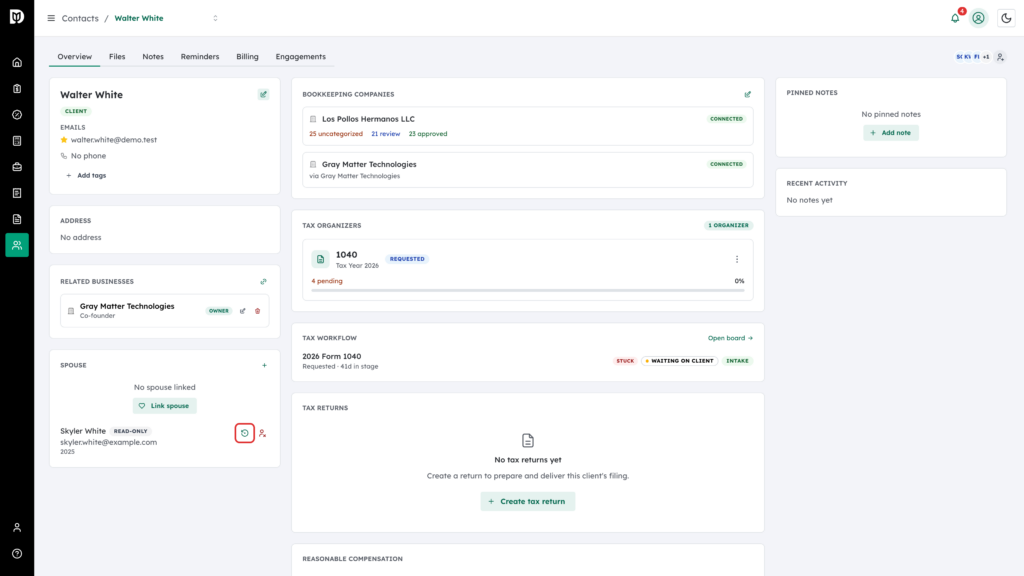The image size is (1024, 576).
Task: Open the calculator icon in sidebar
Action: pos(17,141)
